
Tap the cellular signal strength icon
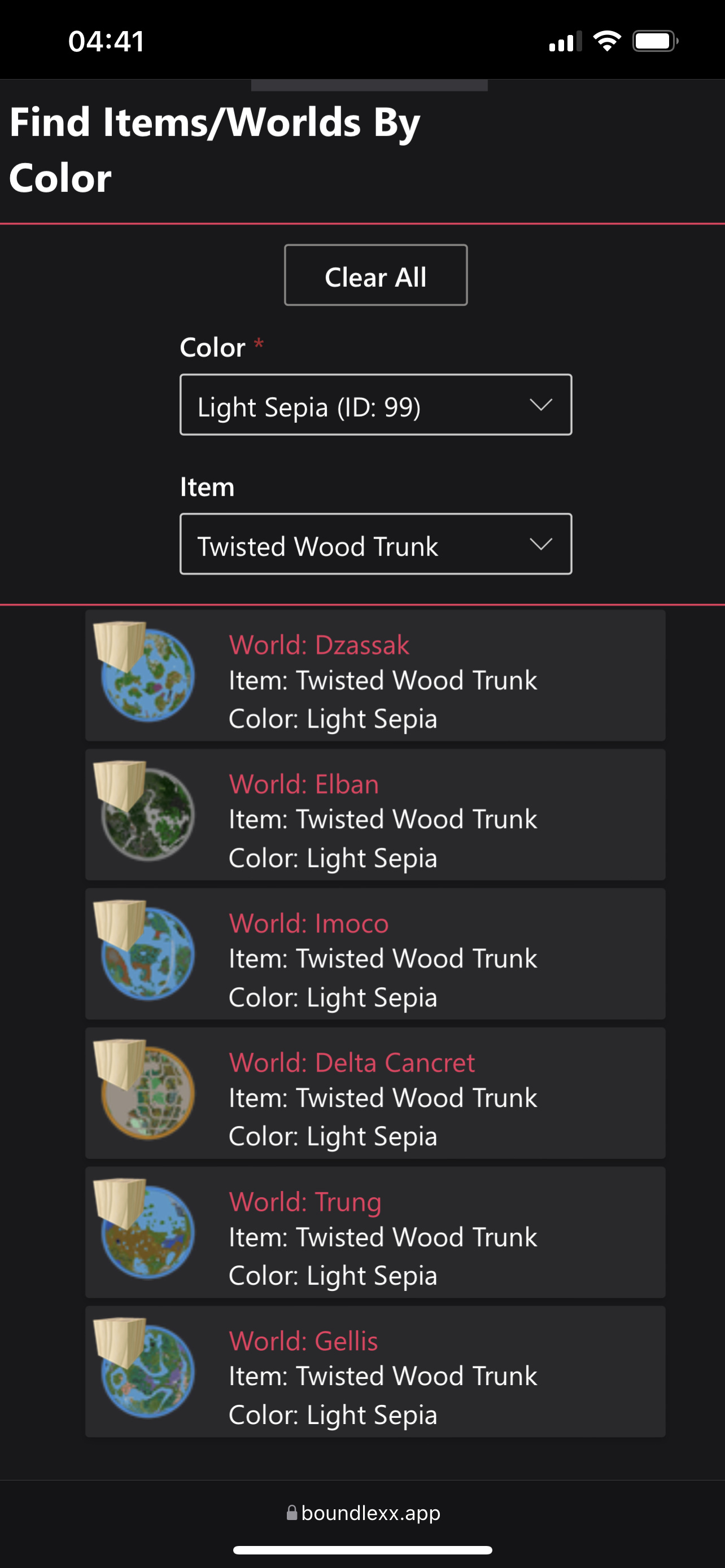pos(565,41)
